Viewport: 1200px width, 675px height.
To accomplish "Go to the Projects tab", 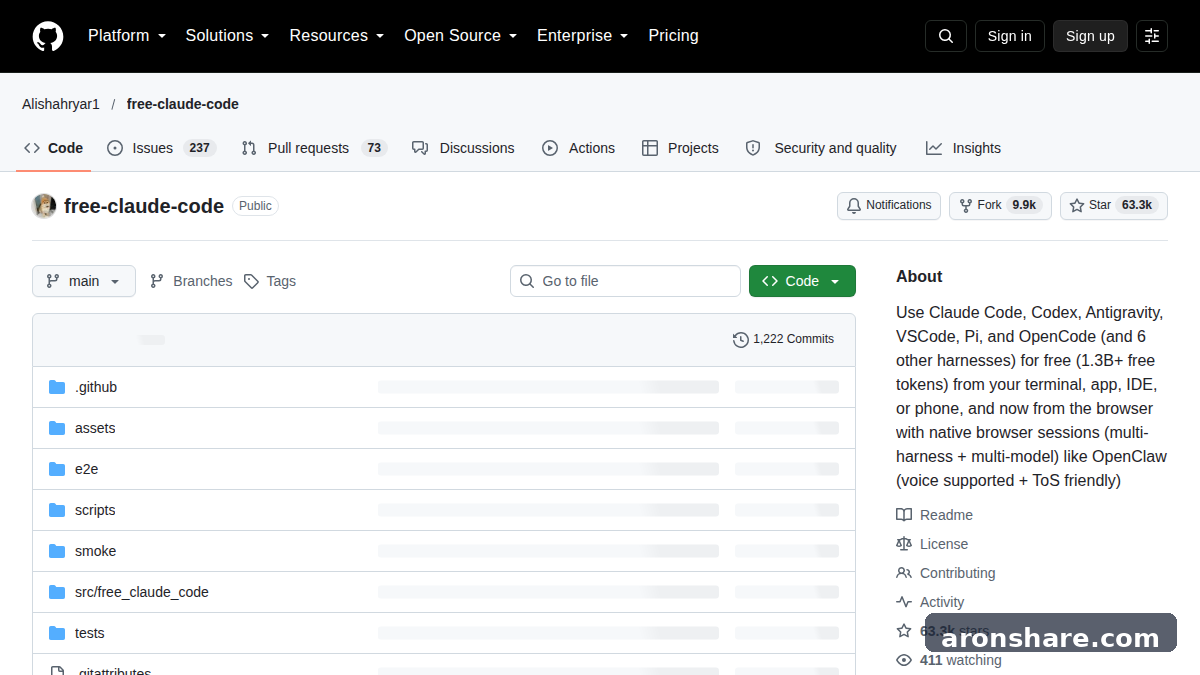I will [680, 148].
